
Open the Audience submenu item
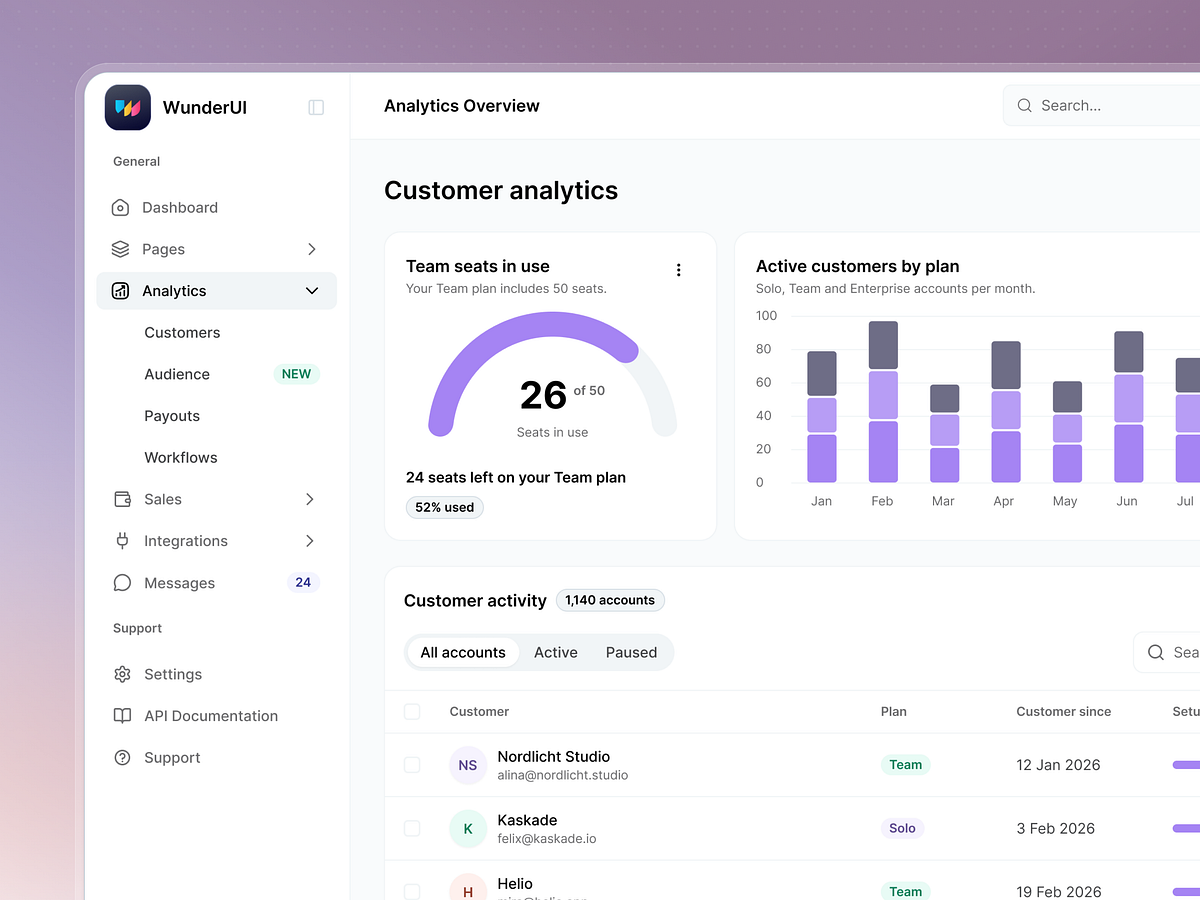point(177,374)
